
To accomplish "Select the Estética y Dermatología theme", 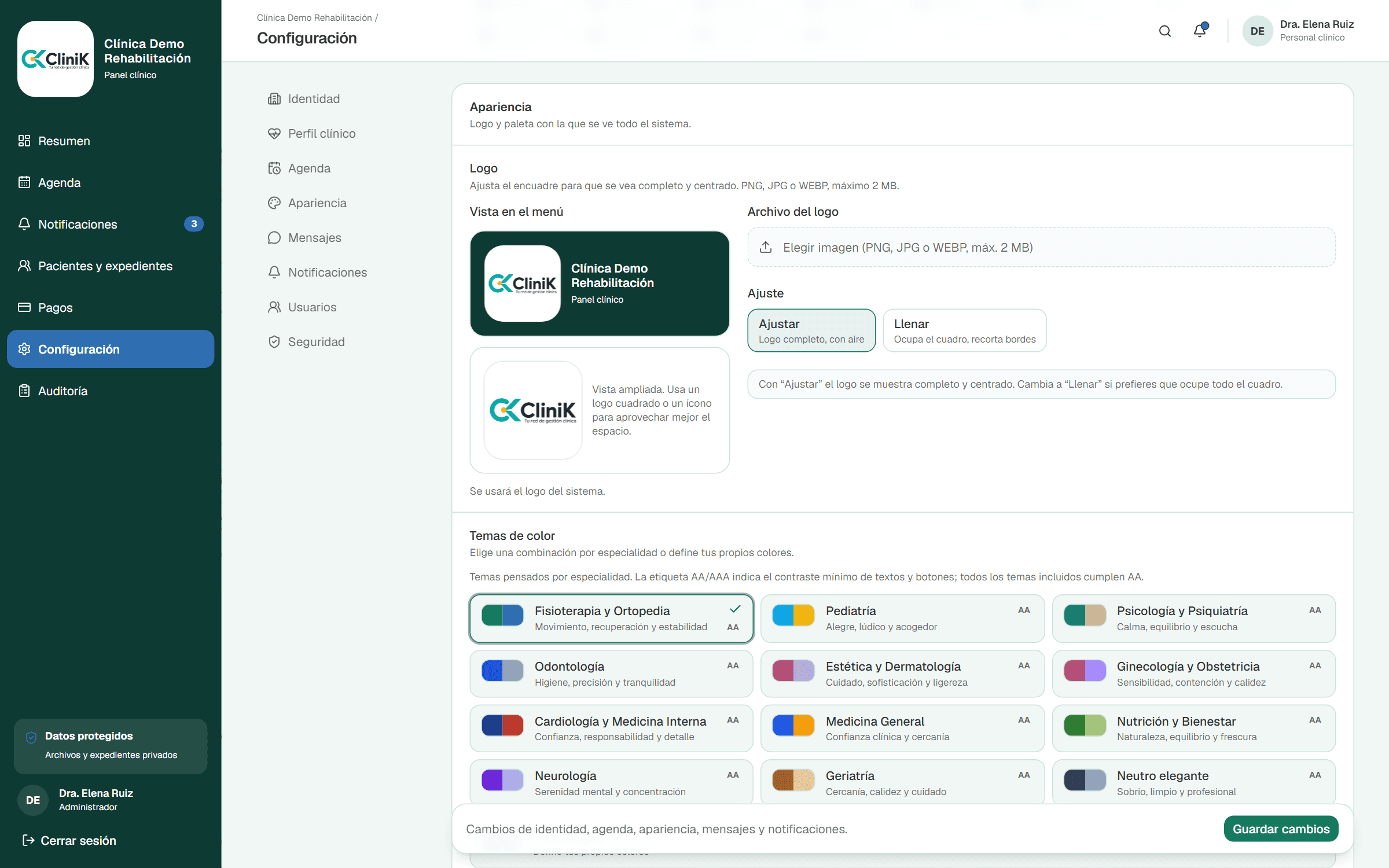I will tap(902, 674).
